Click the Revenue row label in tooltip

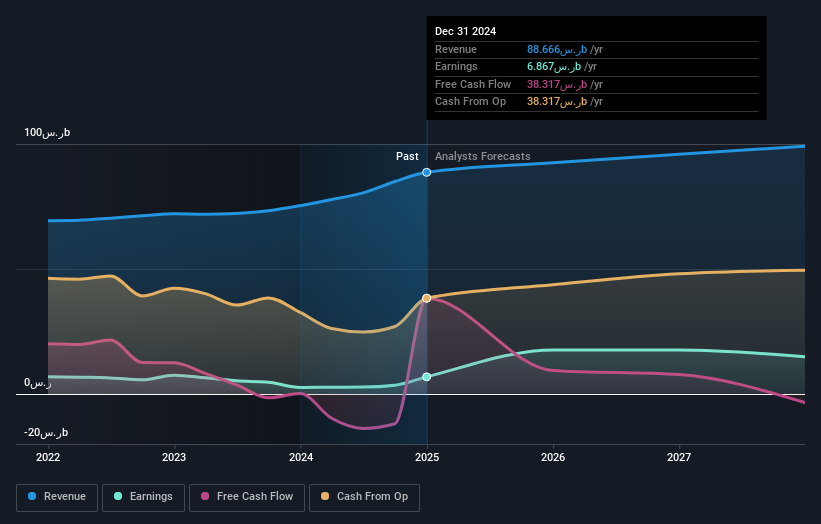(x=456, y=49)
